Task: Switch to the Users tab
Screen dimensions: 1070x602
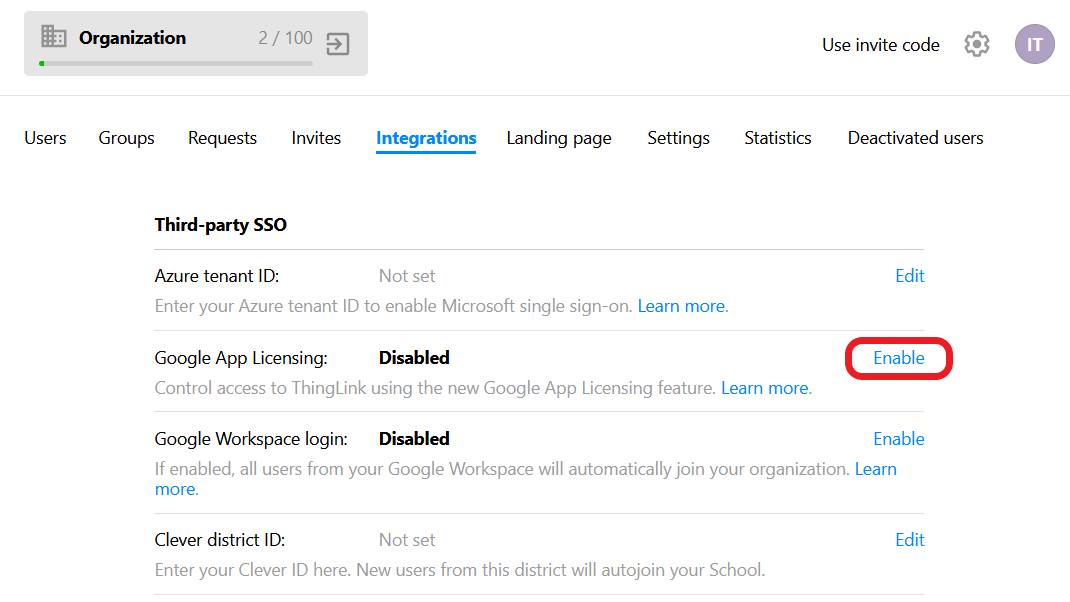Action: (45, 138)
